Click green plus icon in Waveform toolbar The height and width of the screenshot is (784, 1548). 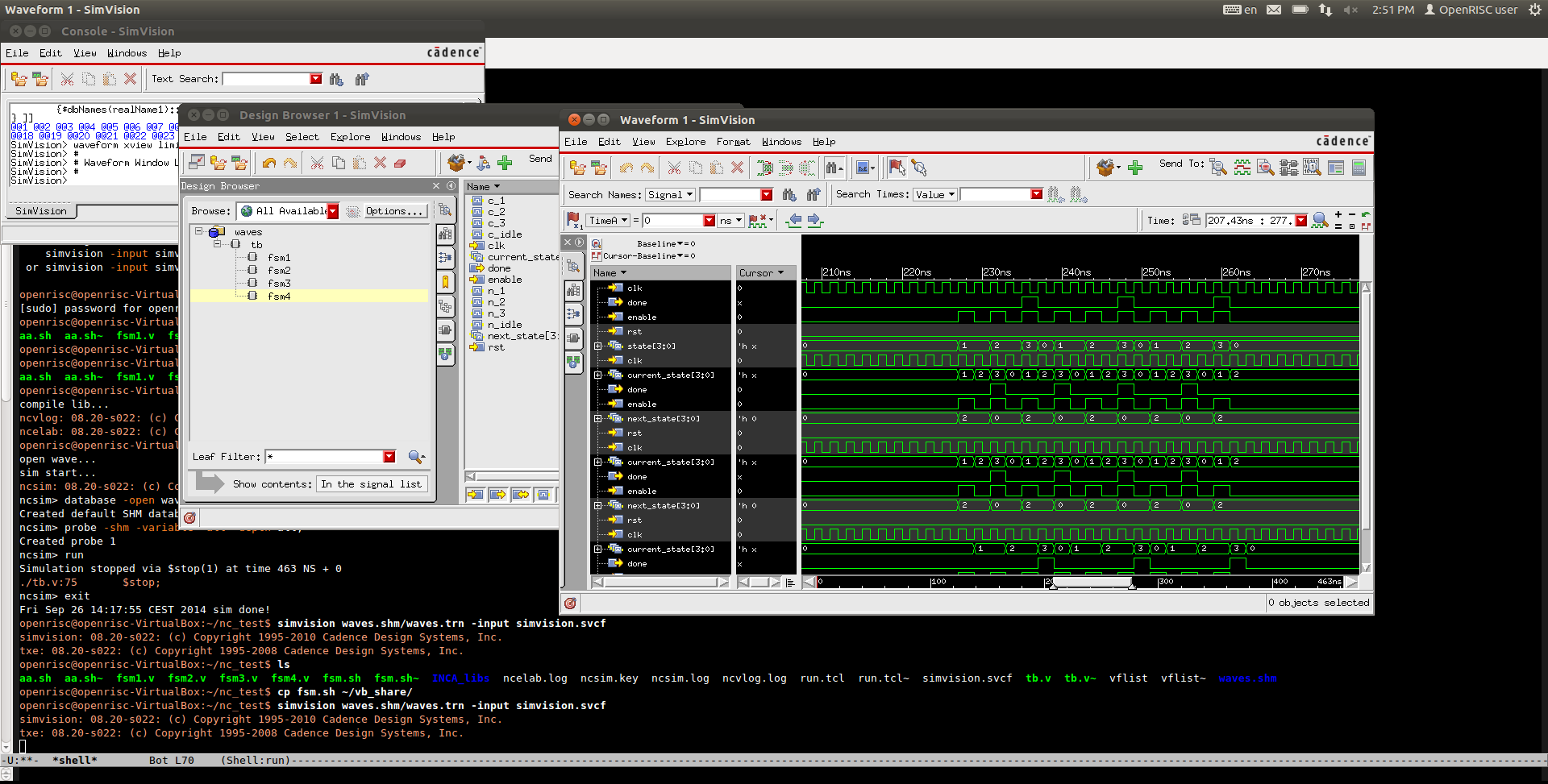(x=1135, y=168)
